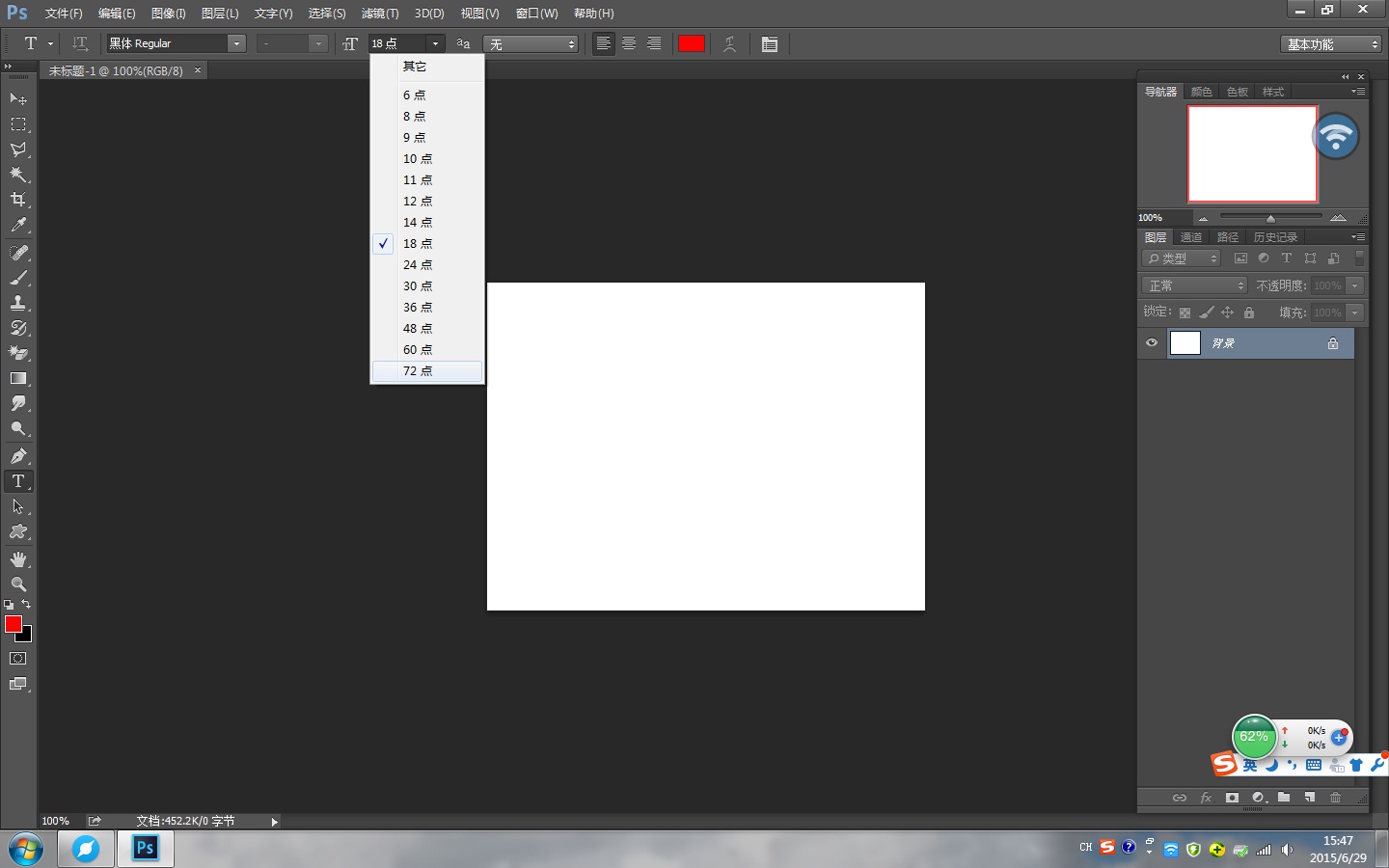
Task: Set the foreground color swatch
Action: (x=14, y=624)
